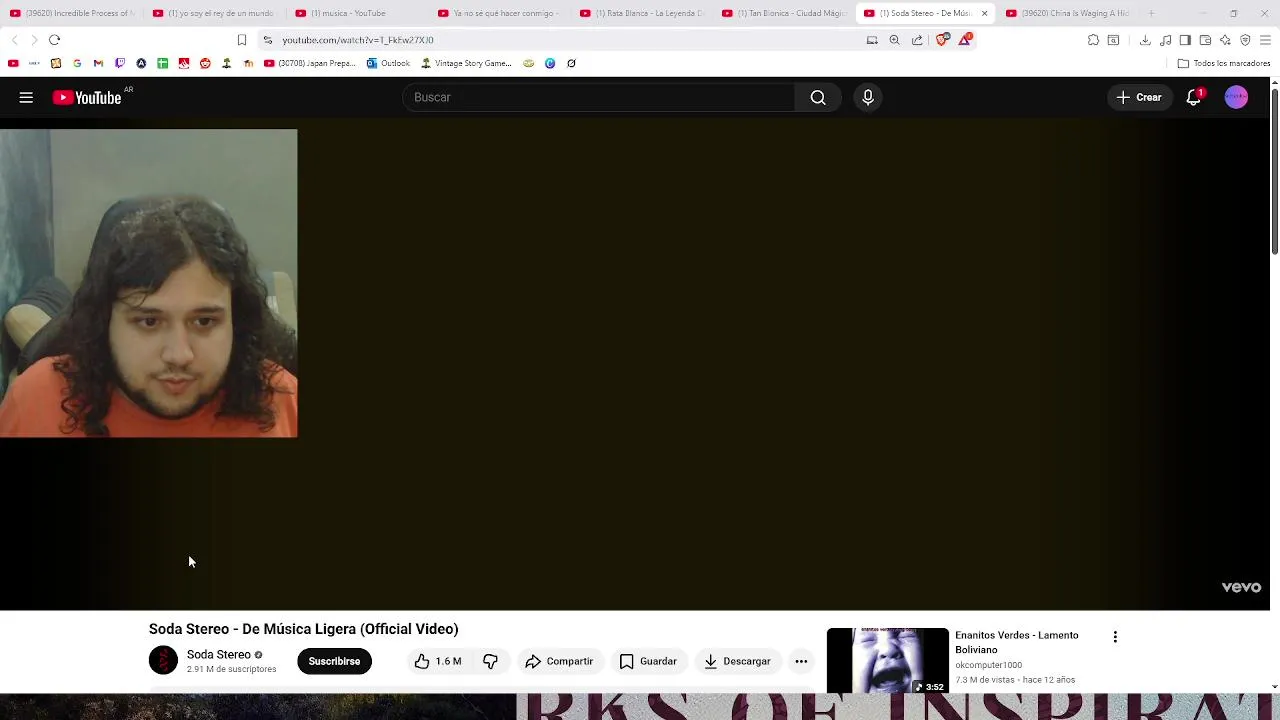Dislike the video with thumbs-down
Image resolution: width=1280 pixels, height=720 pixels.
click(490, 661)
